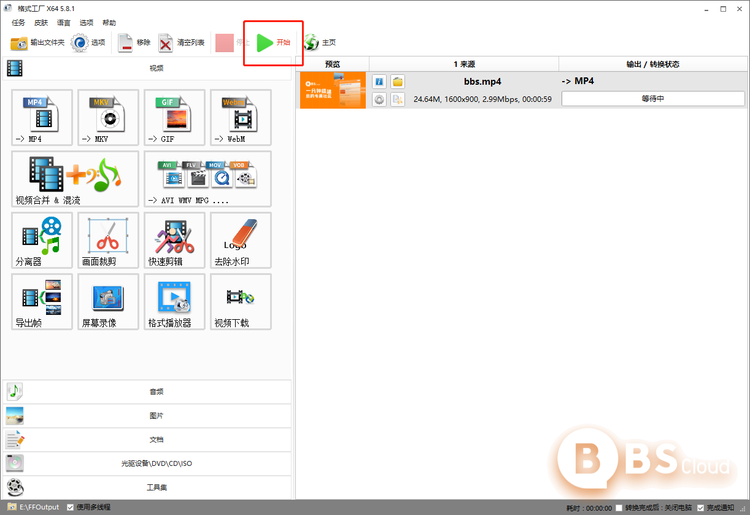Open the 输出文件夹 output folder

point(37,43)
